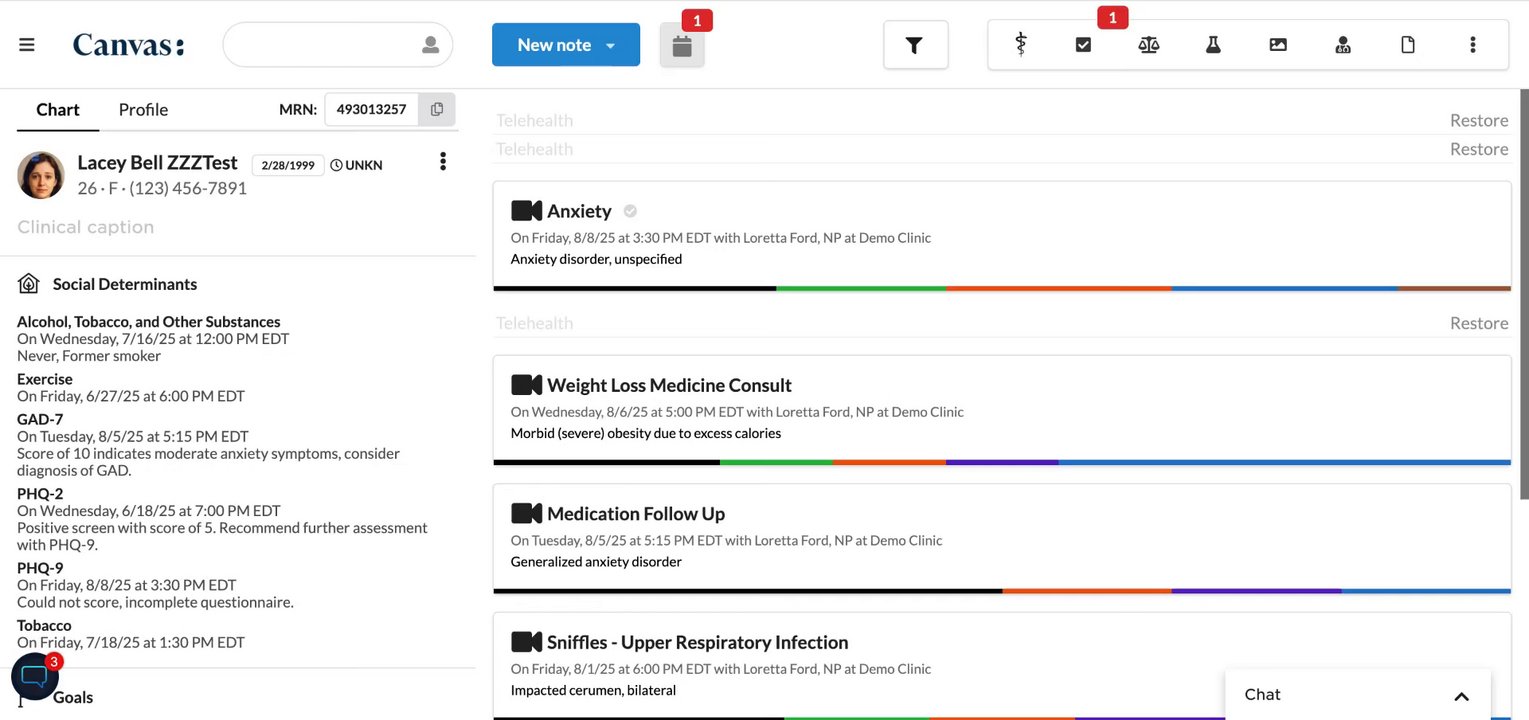Switch to the Profile tab
The width and height of the screenshot is (1529, 720).
click(x=143, y=110)
